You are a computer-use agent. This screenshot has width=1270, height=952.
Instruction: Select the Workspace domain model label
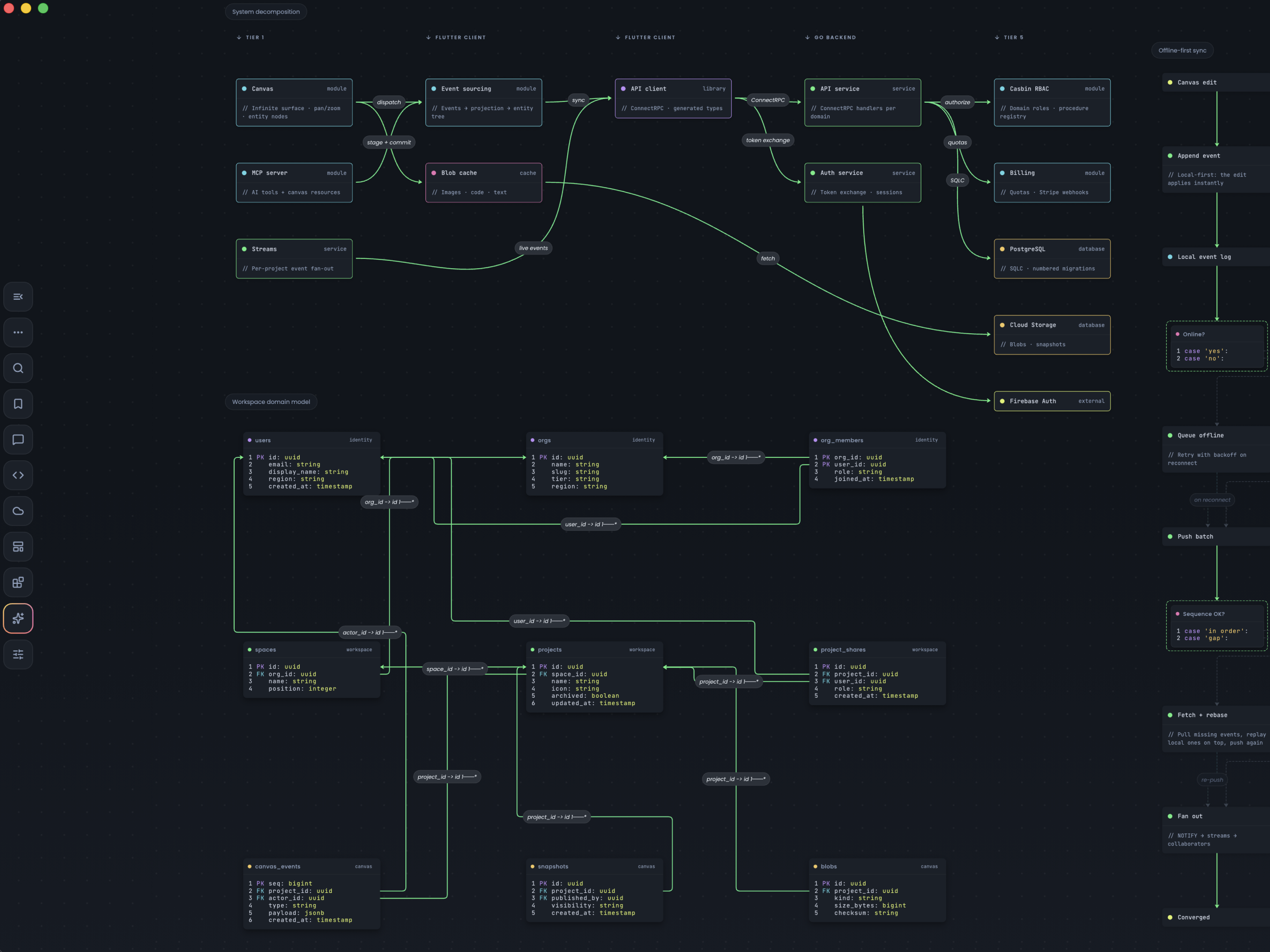point(271,402)
